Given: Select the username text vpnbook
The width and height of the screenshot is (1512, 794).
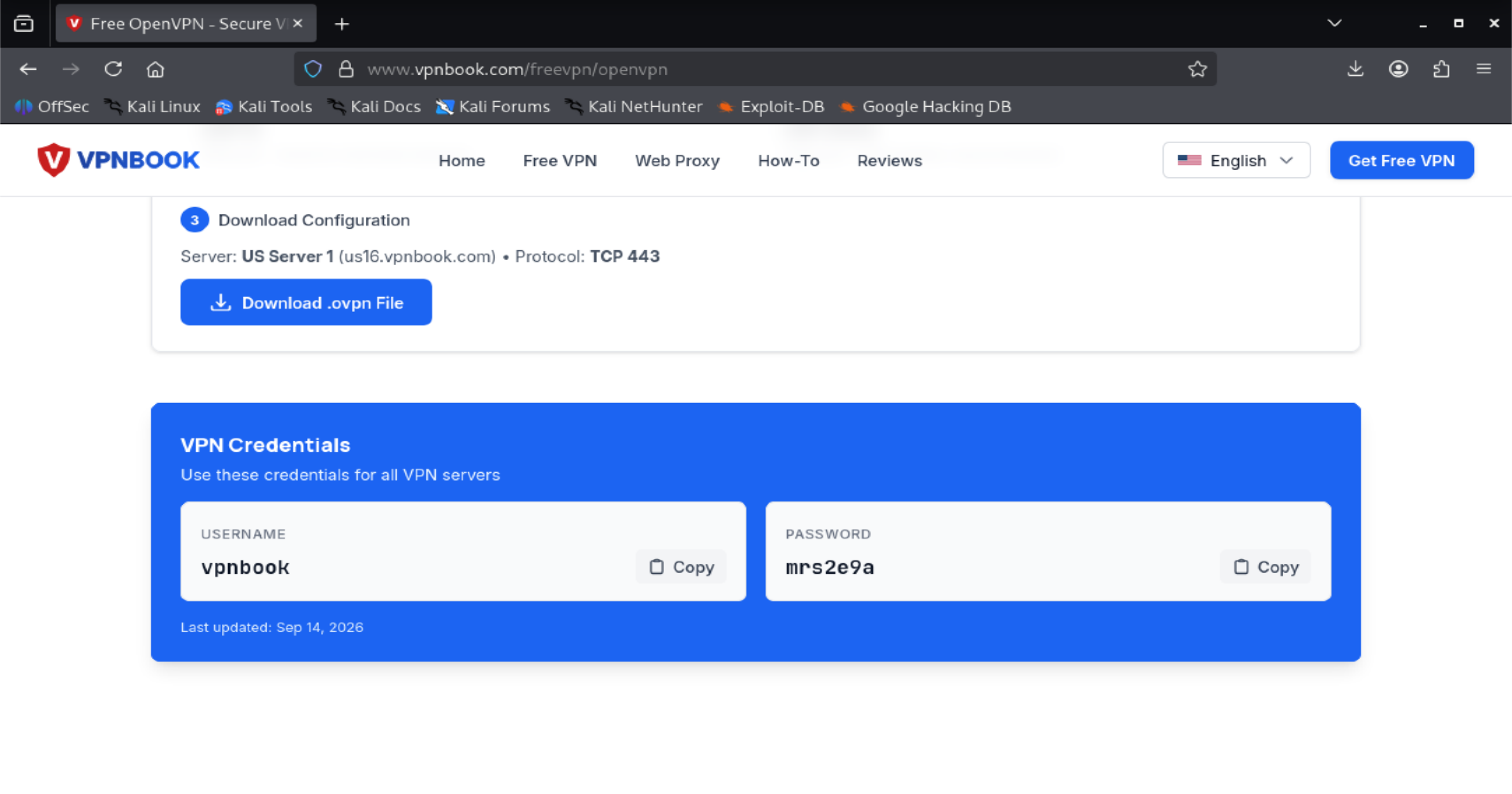Looking at the screenshot, I should point(245,567).
